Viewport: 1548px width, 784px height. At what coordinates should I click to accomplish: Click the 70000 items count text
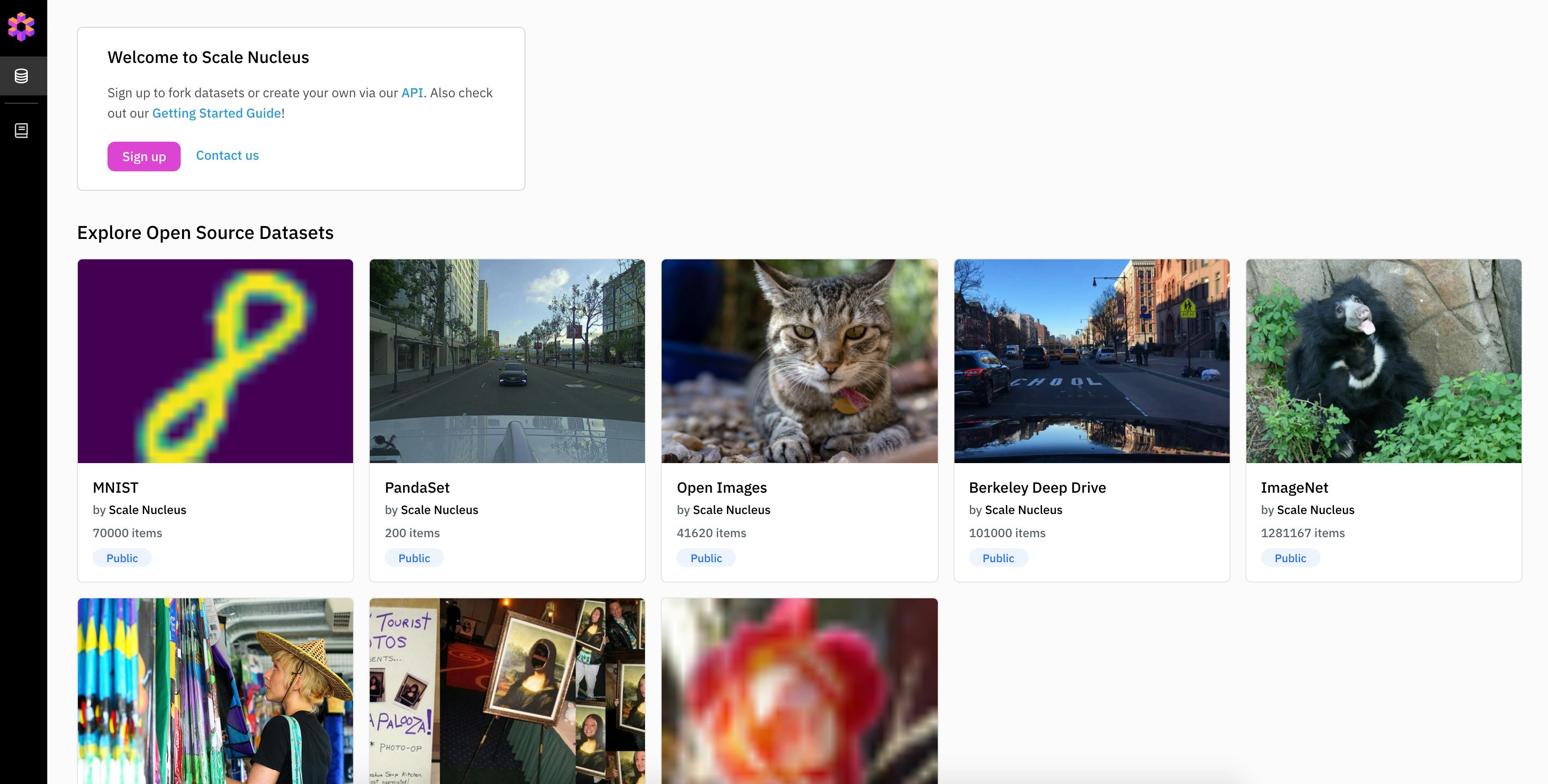(127, 533)
